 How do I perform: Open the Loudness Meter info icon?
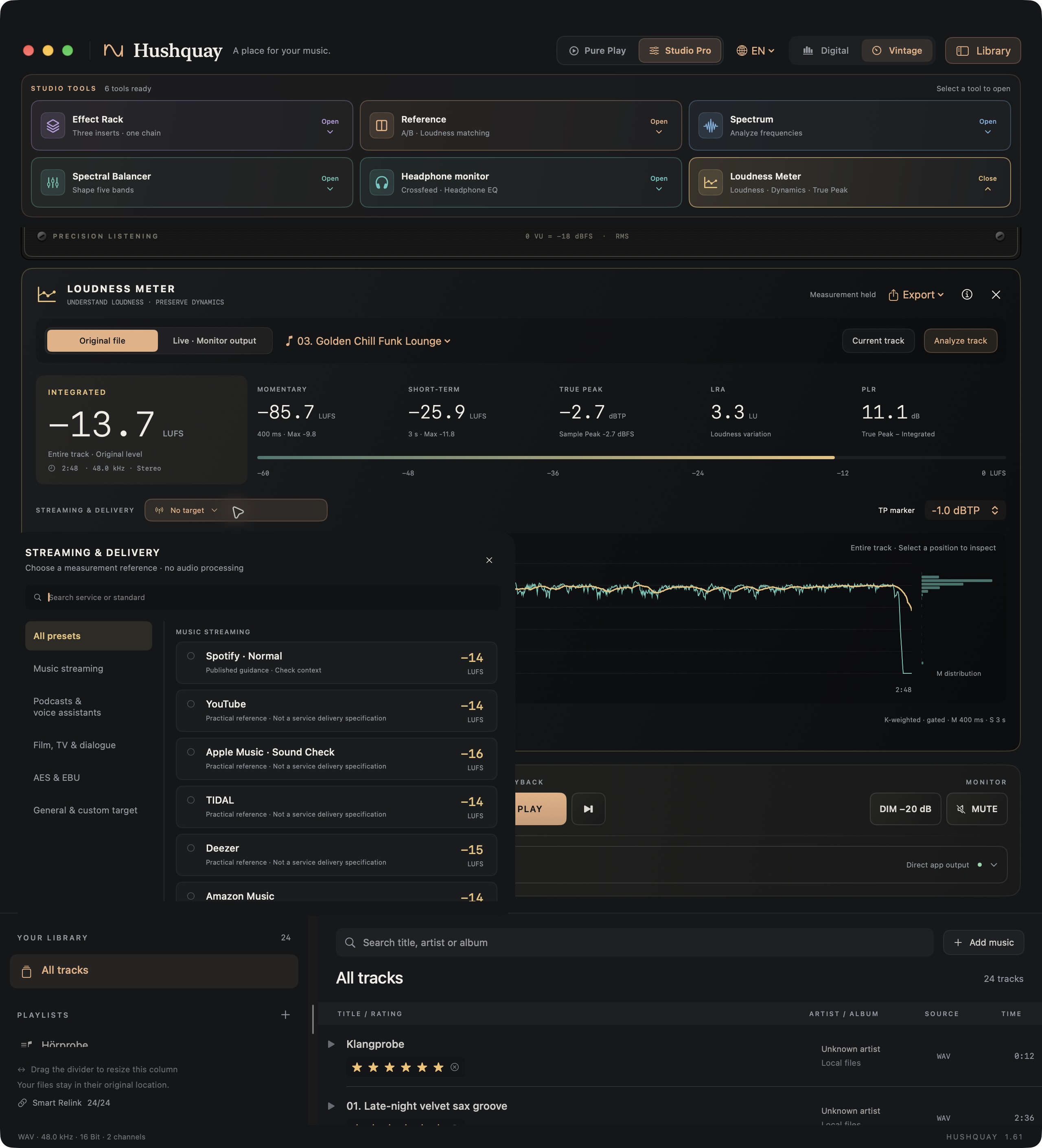coord(967,294)
